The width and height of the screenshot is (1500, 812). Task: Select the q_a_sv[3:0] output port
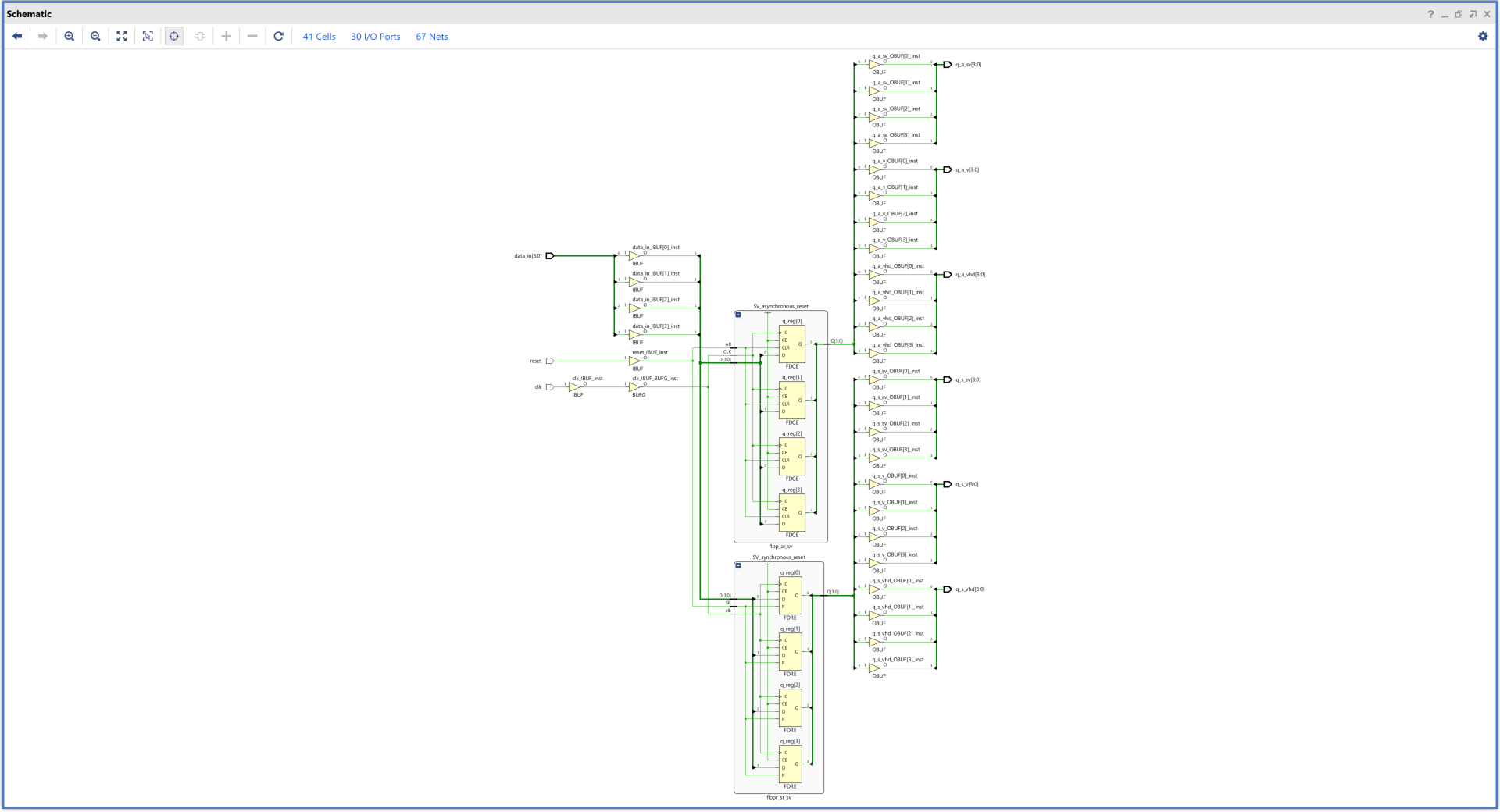click(948, 65)
